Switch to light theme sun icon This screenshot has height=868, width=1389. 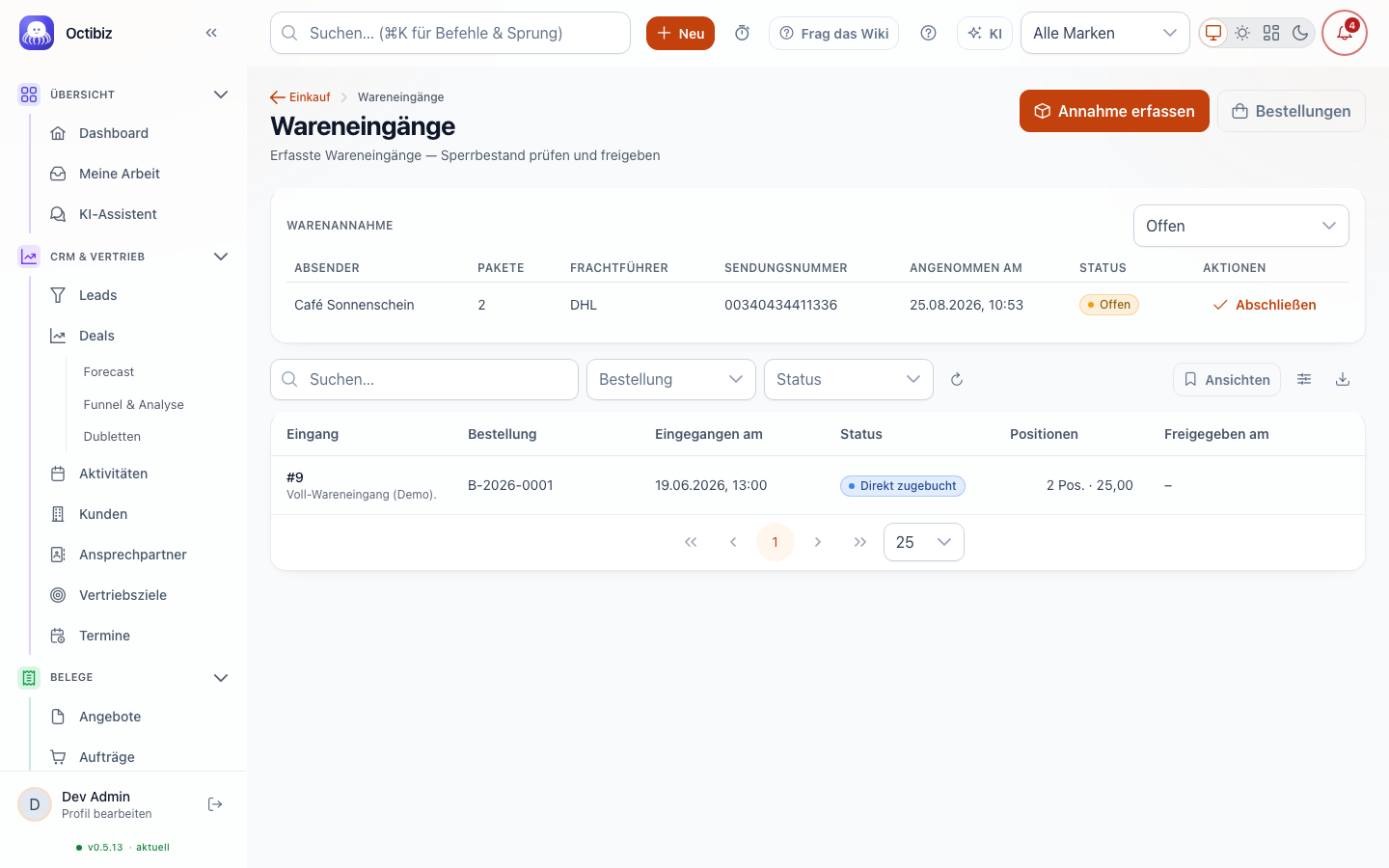(1242, 33)
